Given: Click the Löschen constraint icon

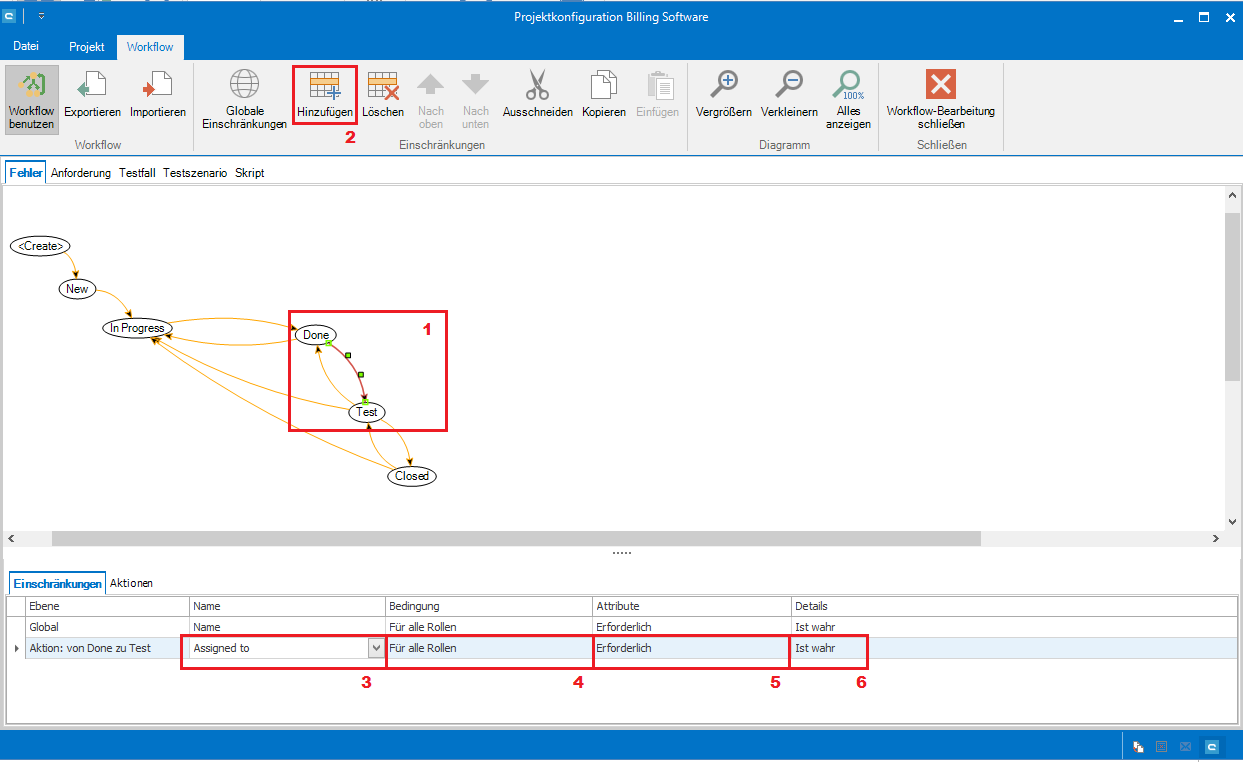Looking at the screenshot, I should [x=383, y=86].
